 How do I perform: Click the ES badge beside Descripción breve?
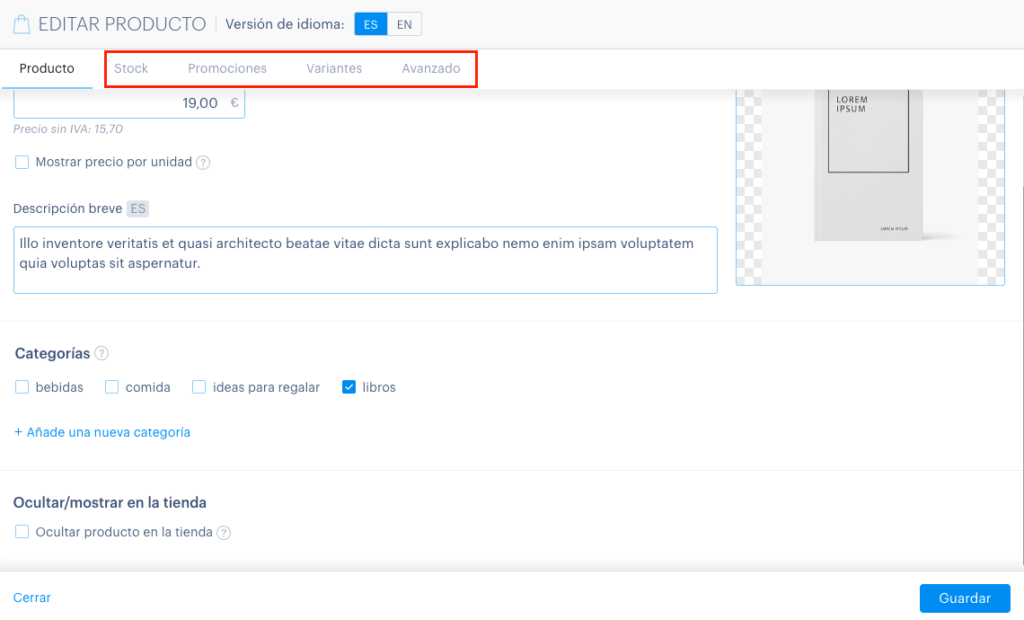click(x=138, y=208)
